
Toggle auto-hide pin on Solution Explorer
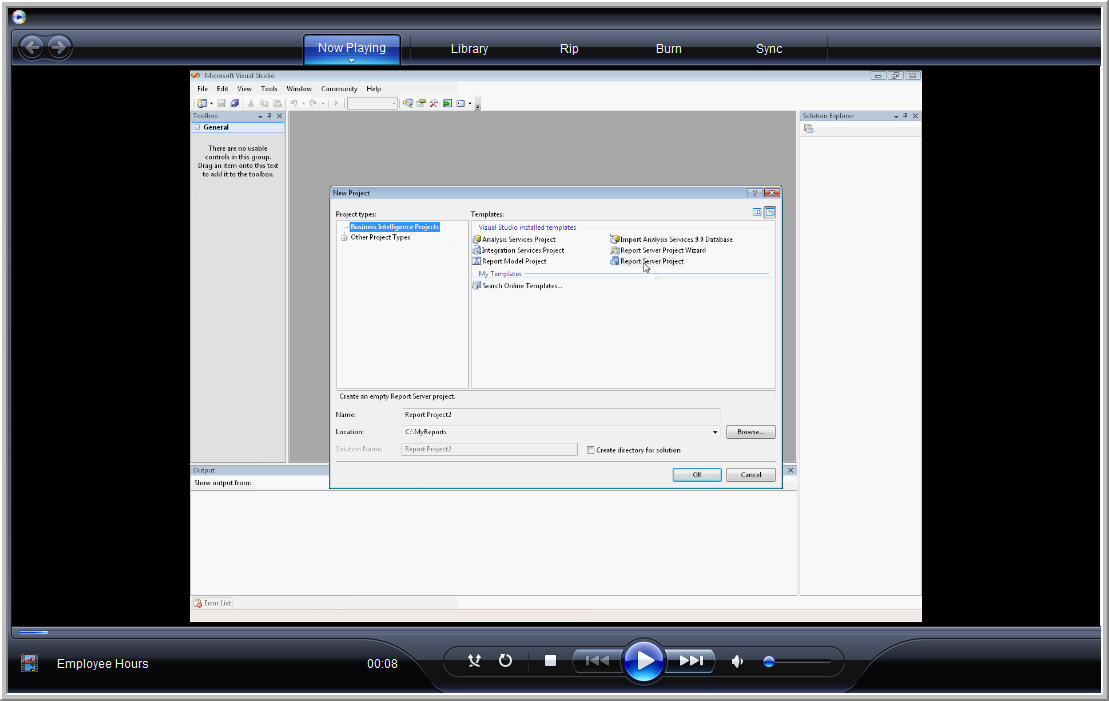coord(905,116)
